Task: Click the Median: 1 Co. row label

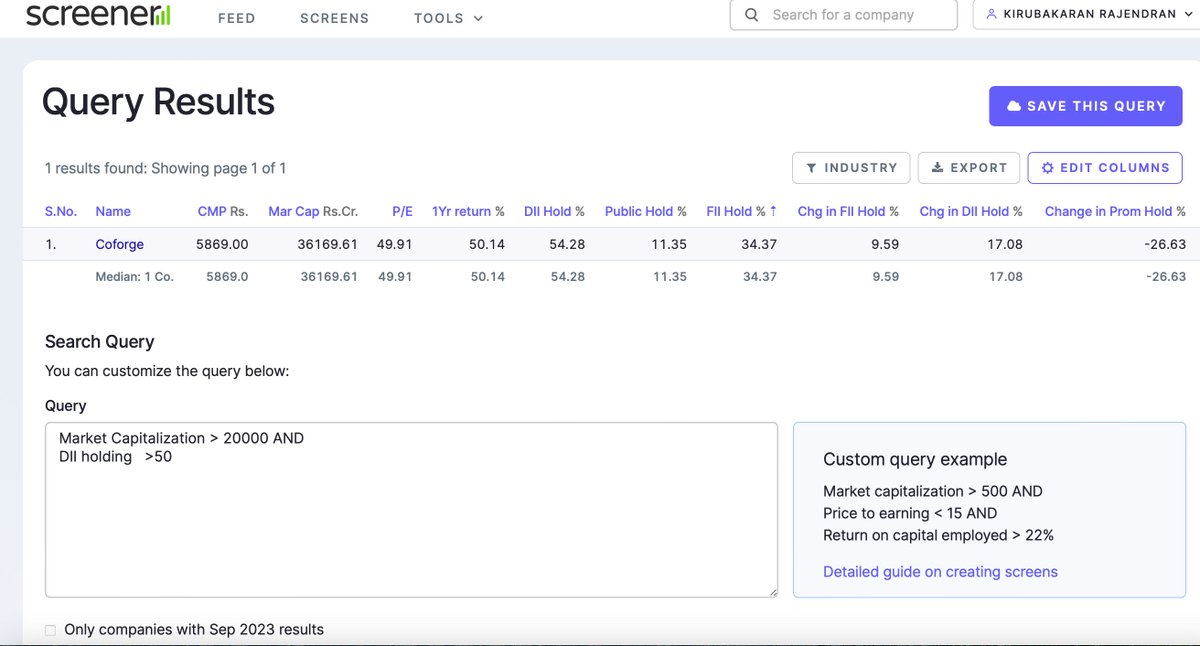Action: click(x=134, y=277)
